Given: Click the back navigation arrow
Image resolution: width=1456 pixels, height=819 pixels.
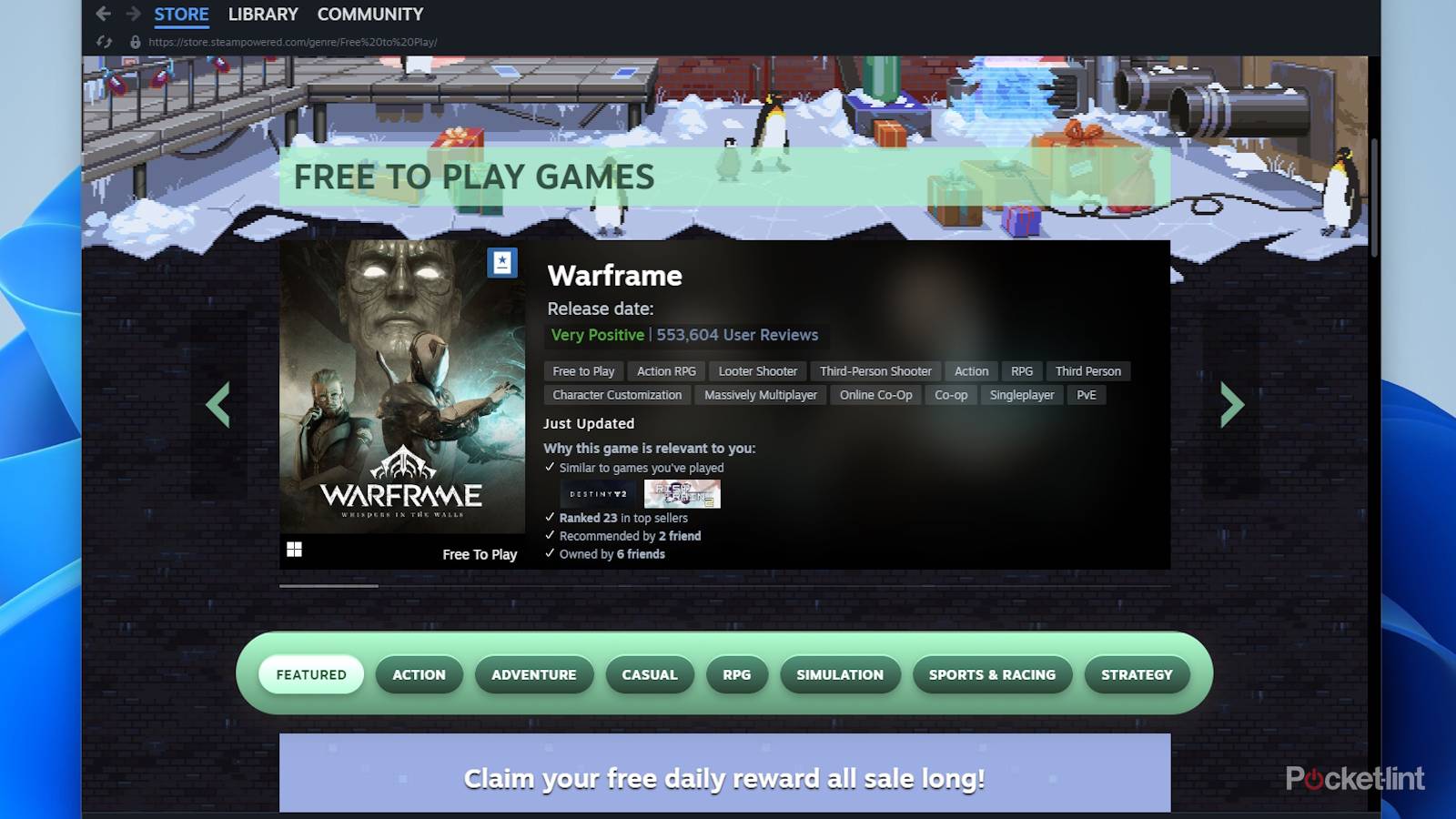Looking at the screenshot, I should [103, 14].
